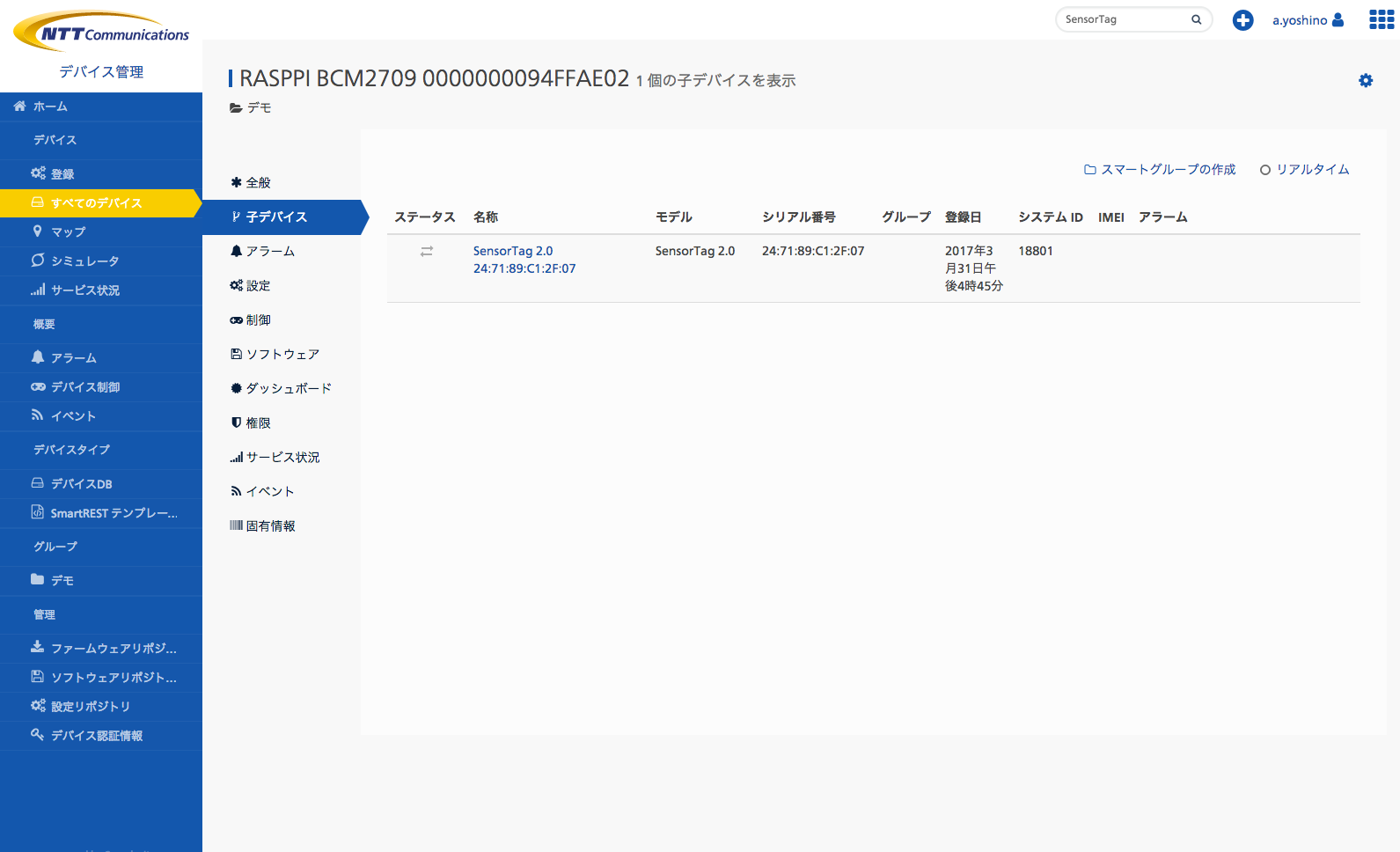Viewport: 1400px width, 852px height.
Task: Open SmartREST テンプレート in sidebar
Action: click(101, 513)
